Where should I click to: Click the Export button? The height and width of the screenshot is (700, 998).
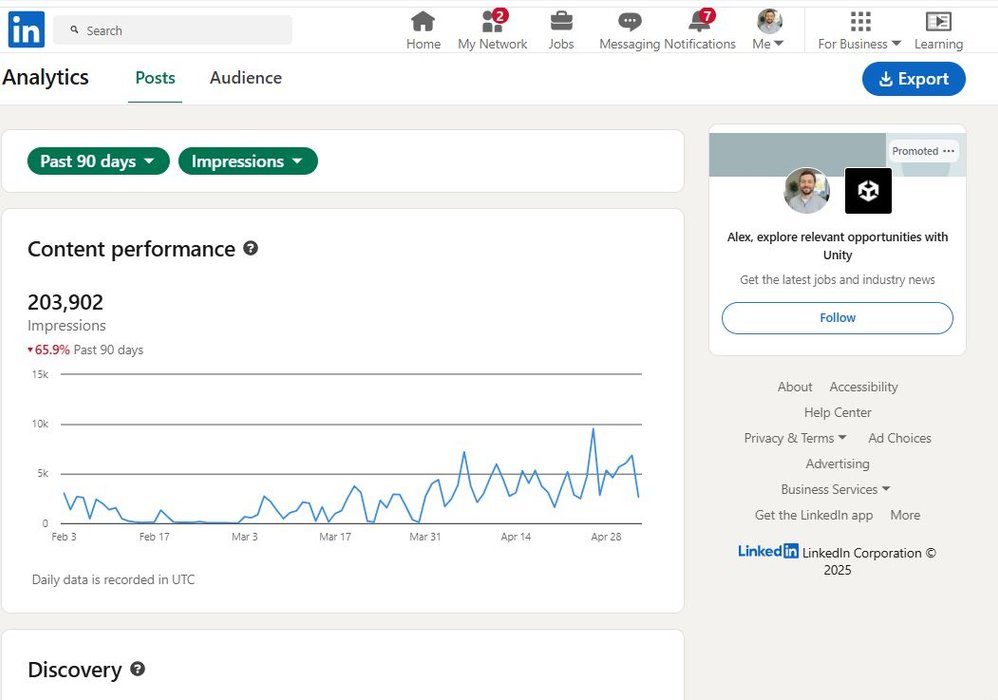point(913,79)
